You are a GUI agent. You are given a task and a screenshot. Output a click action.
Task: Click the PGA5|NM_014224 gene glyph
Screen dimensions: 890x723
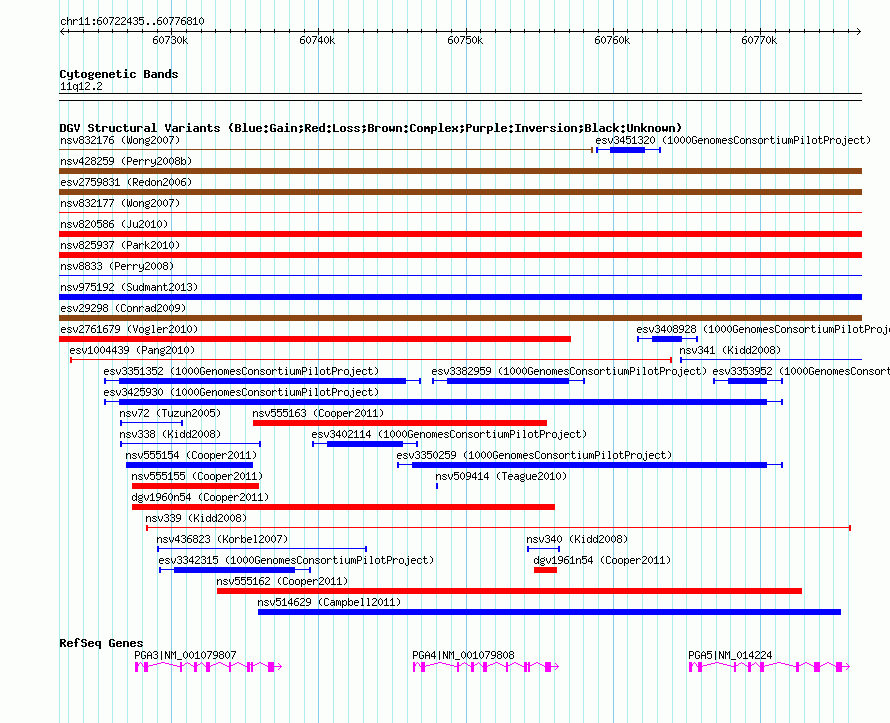click(x=769, y=667)
